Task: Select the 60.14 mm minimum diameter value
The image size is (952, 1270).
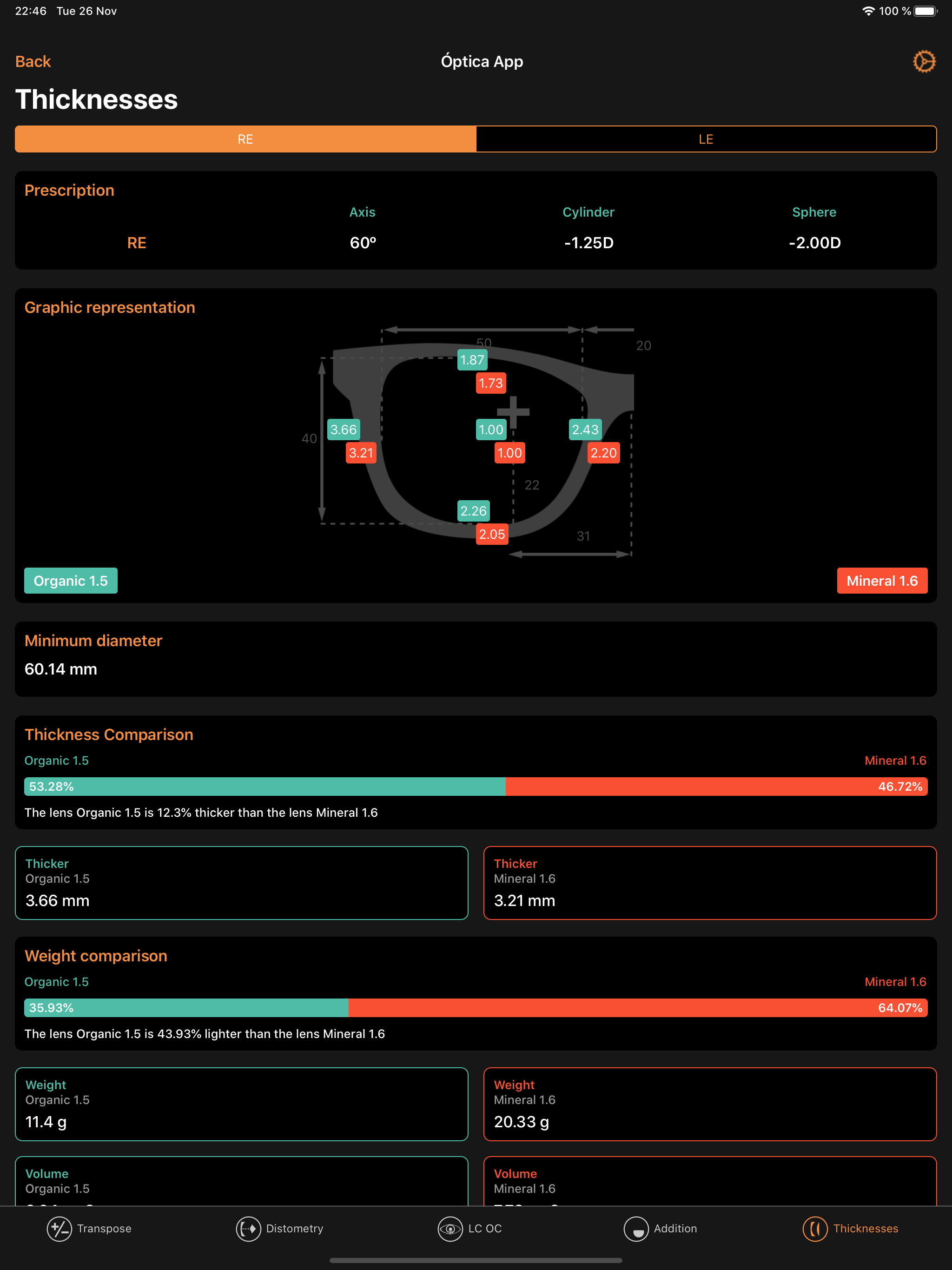Action: pos(61,669)
